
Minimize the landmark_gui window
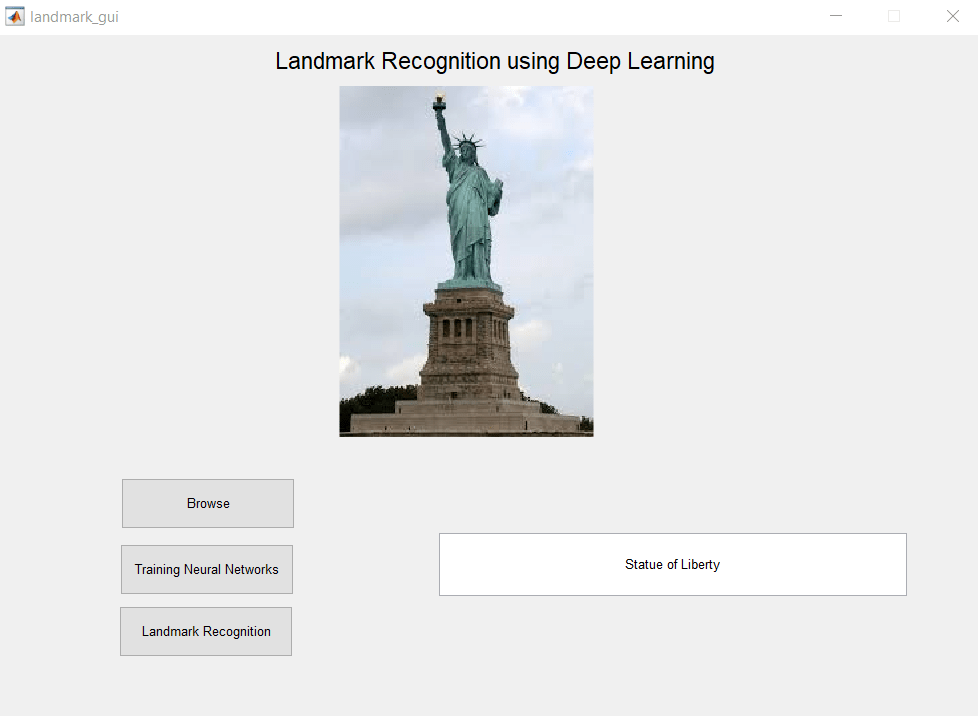(x=836, y=16)
